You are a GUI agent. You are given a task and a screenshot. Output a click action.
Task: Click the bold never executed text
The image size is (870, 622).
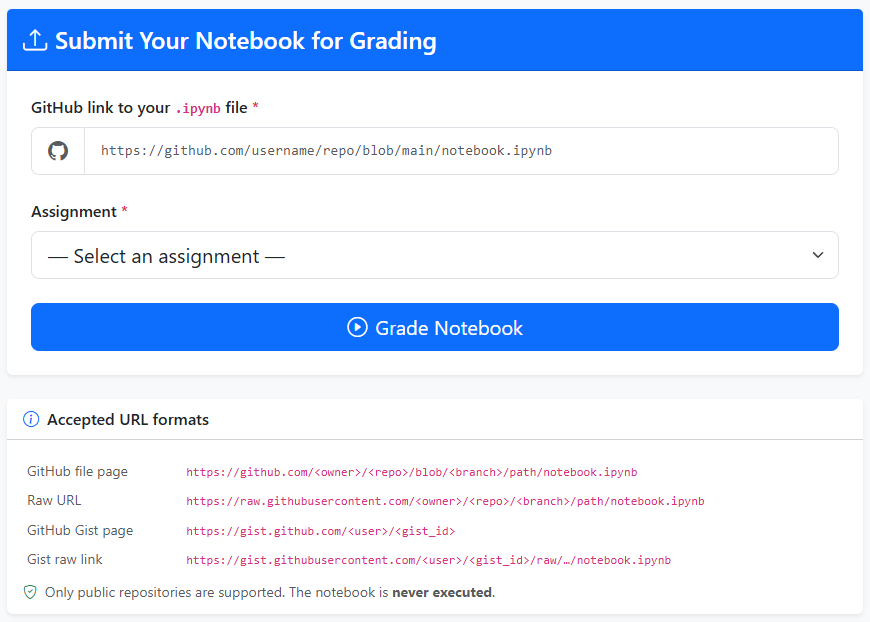coord(442,593)
